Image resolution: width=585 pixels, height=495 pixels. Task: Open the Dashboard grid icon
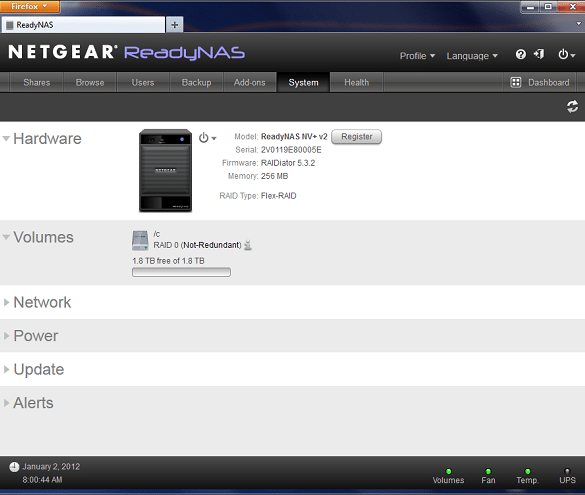(x=516, y=82)
